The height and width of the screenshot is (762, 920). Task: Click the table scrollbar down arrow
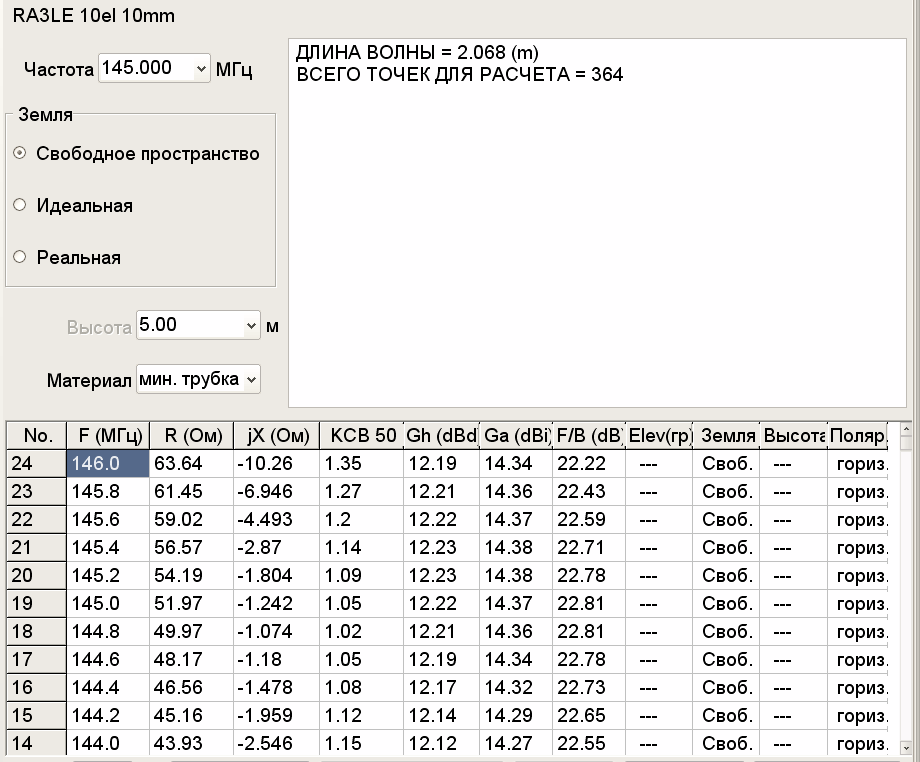coord(906,747)
